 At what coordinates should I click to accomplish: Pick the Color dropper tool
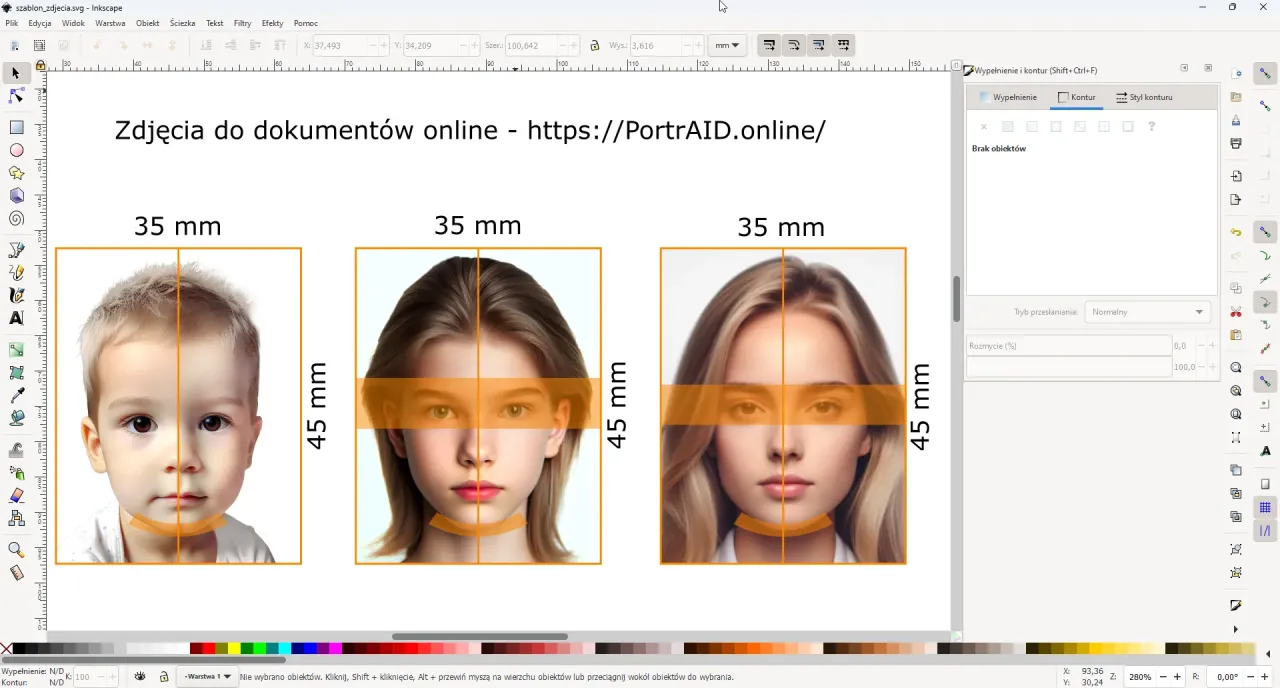(x=16, y=396)
